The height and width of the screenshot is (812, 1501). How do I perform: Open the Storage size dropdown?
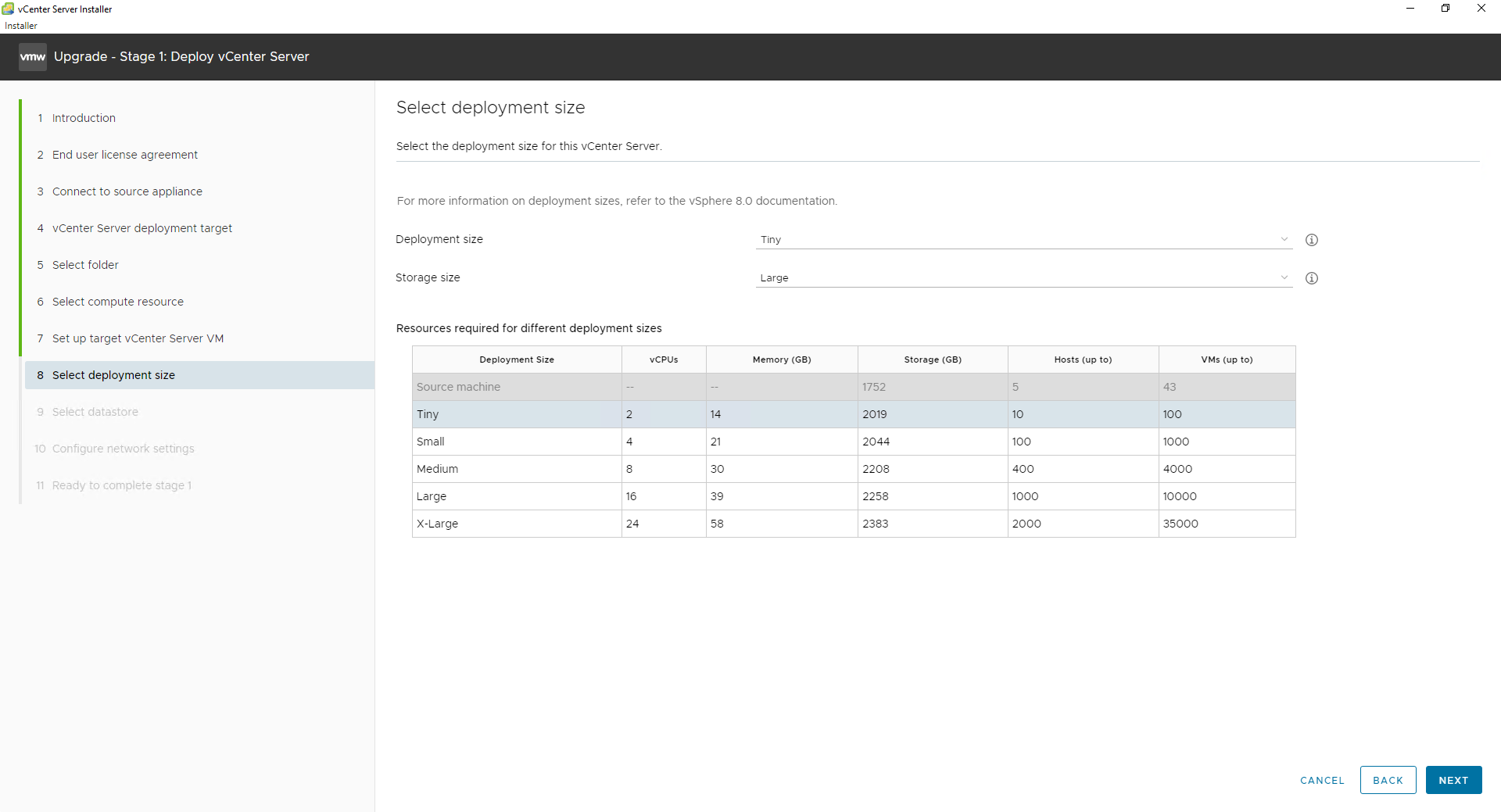tap(1023, 278)
